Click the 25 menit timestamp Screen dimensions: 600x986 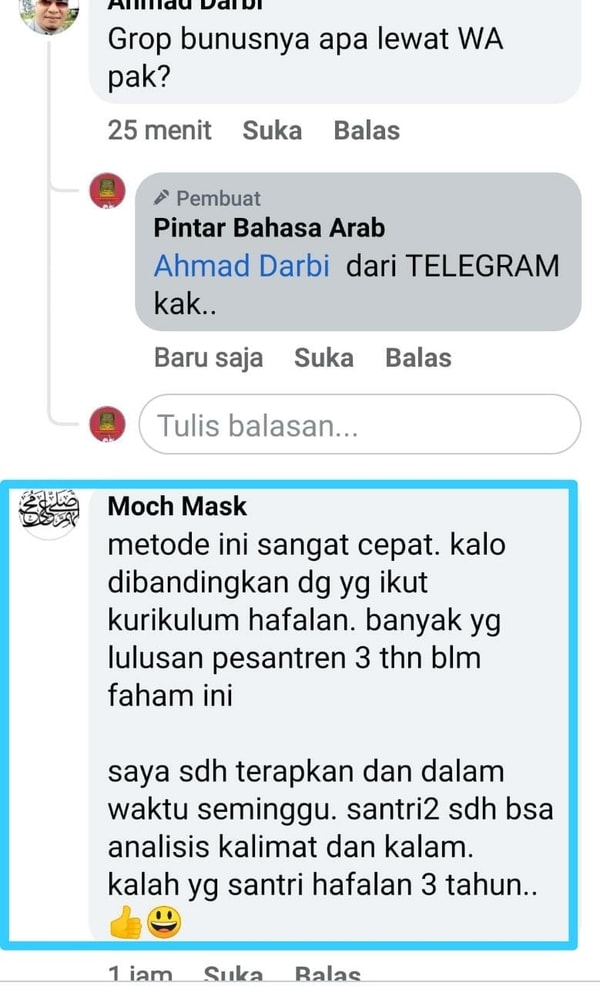(159, 131)
